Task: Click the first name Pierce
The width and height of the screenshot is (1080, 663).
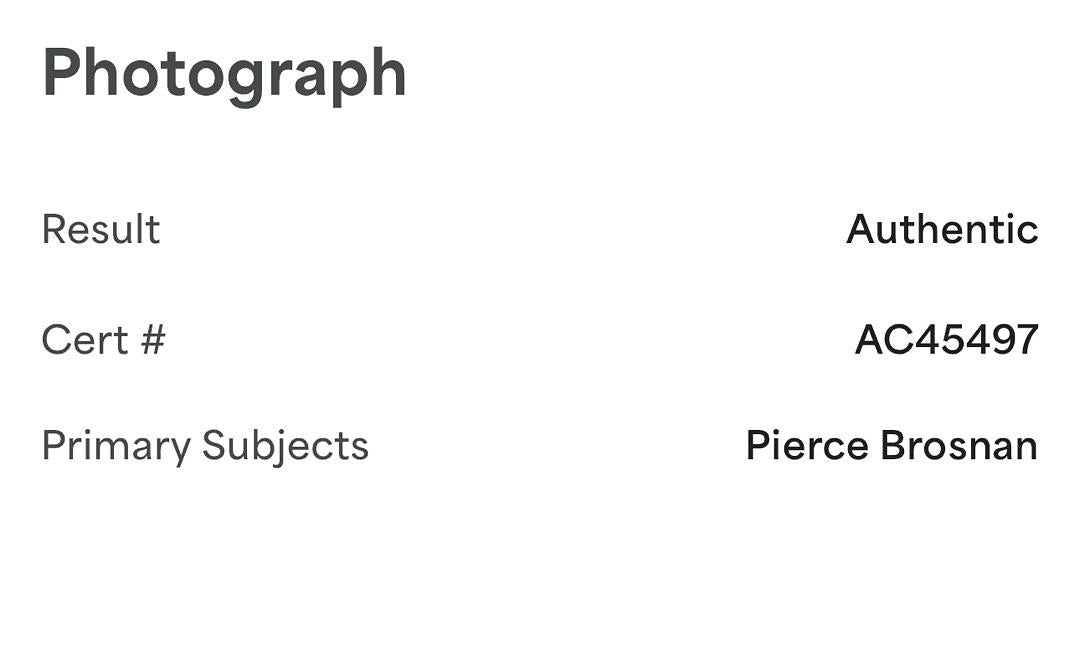Action: 807,446
